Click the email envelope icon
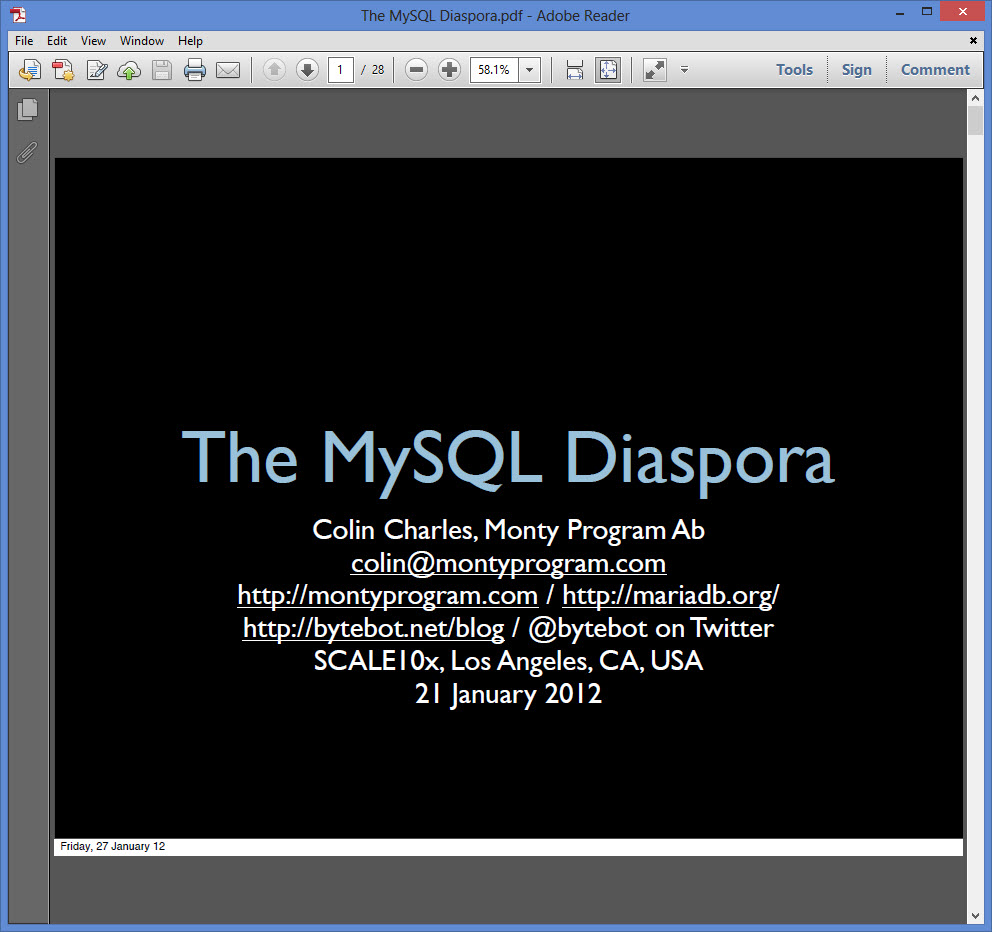992x932 pixels. point(228,70)
